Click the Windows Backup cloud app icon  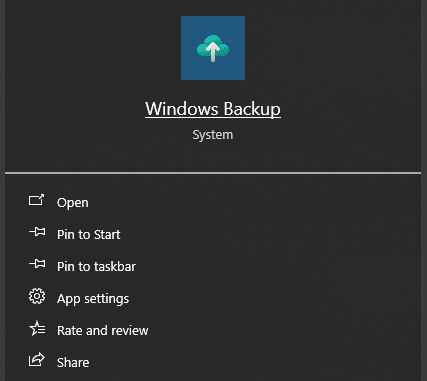pyautogui.click(x=213, y=48)
